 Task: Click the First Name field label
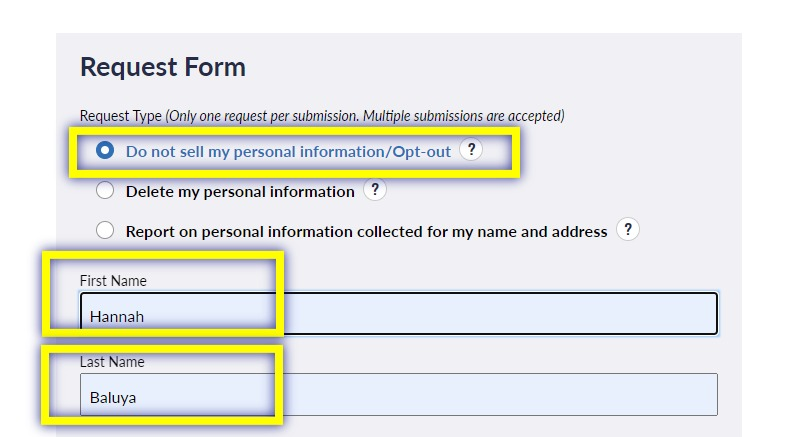(113, 281)
